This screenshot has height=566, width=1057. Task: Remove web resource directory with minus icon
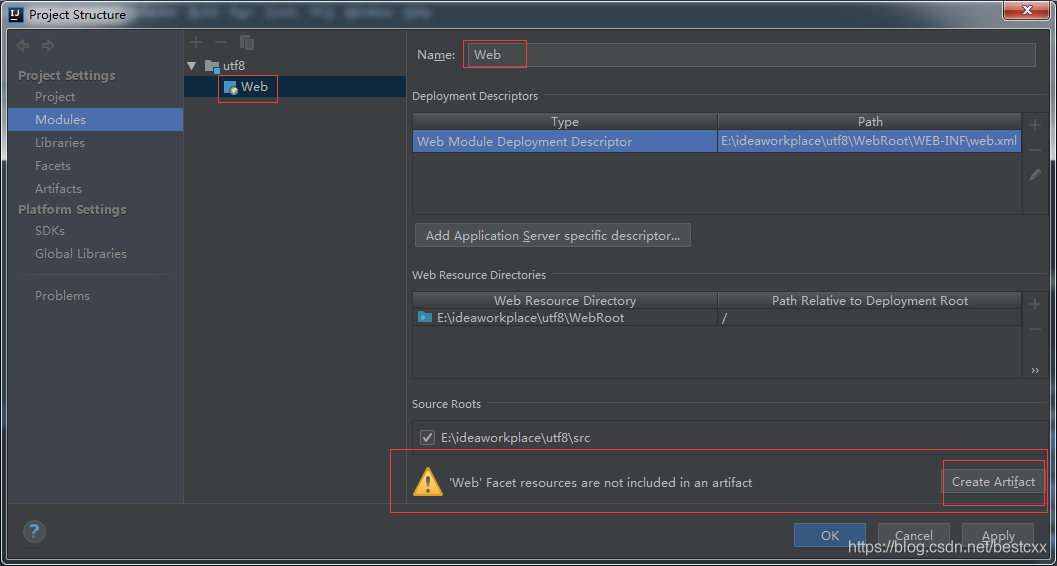(1035, 329)
